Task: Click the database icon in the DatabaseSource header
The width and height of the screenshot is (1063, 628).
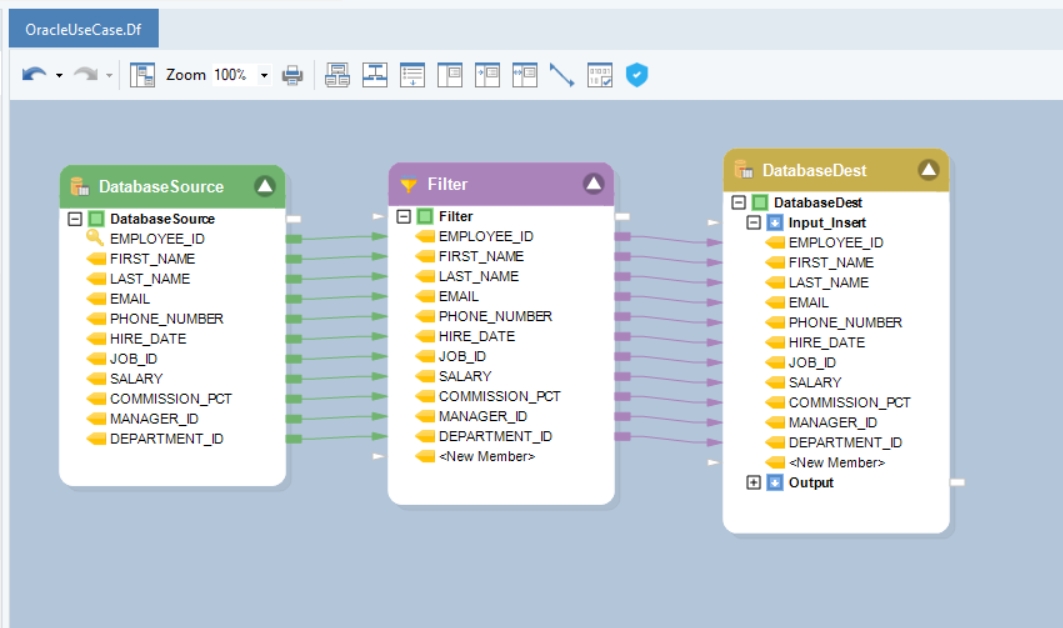Action: (x=80, y=186)
